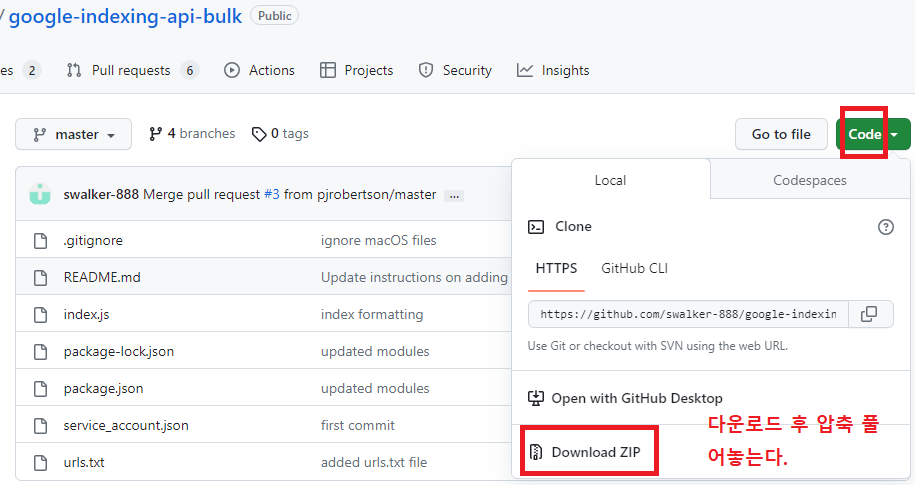
Task: Open the google-indexing-api-bulk repository link
Action: [125, 16]
